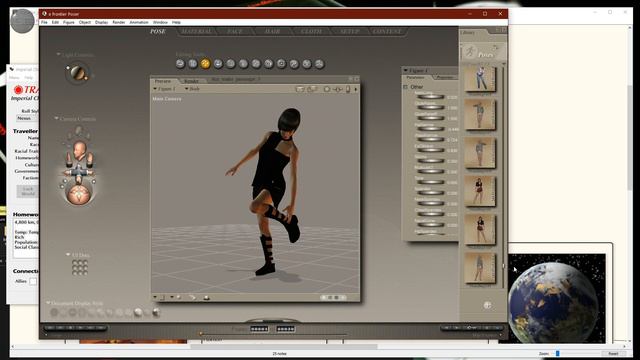Image resolution: width=640 pixels, height=360 pixels.
Task: Switch to the MATERIAL room tab
Action: tap(197, 31)
